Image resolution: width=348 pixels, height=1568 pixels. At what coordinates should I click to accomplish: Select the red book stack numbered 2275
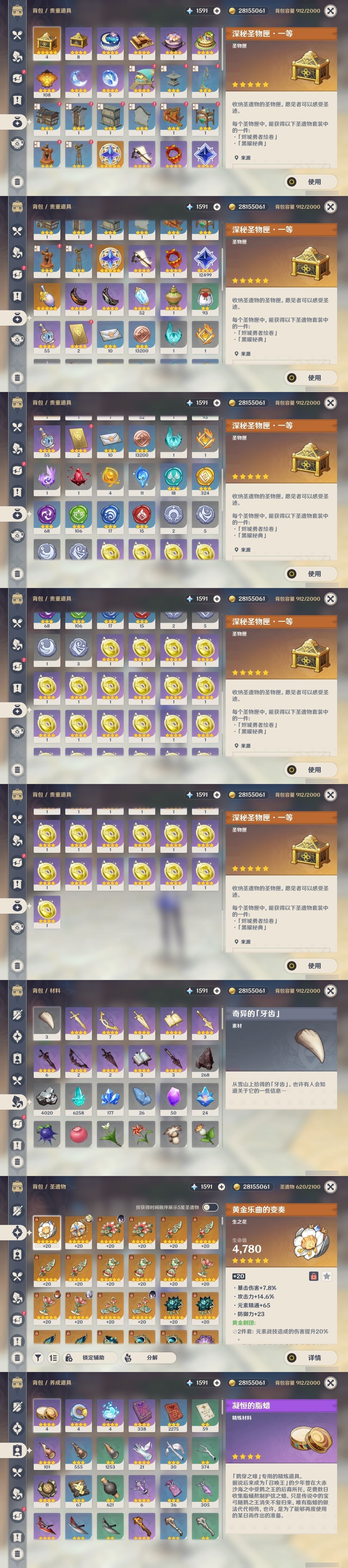click(x=173, y=1416)
